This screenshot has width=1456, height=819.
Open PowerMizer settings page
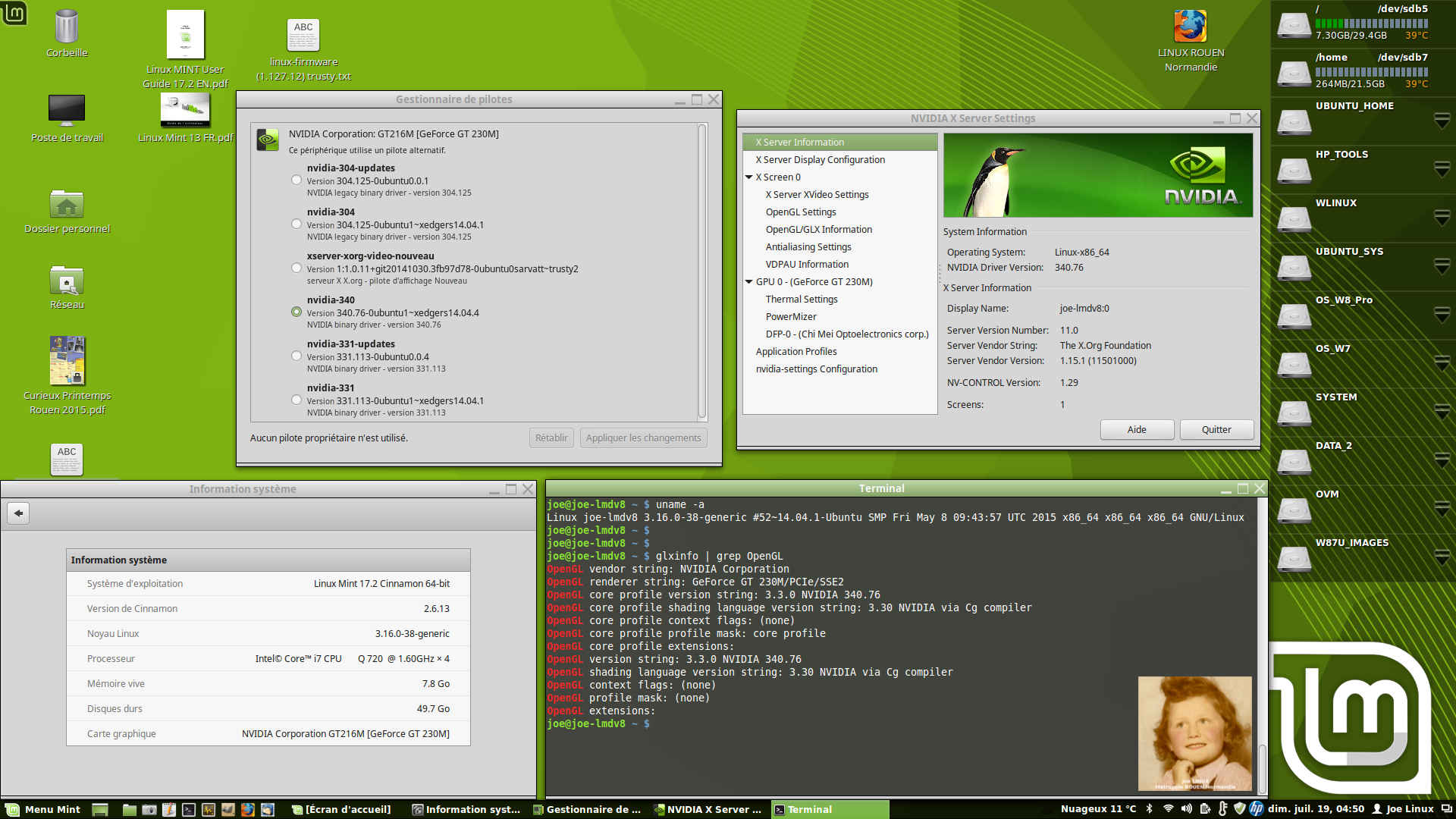coord(791,317)
